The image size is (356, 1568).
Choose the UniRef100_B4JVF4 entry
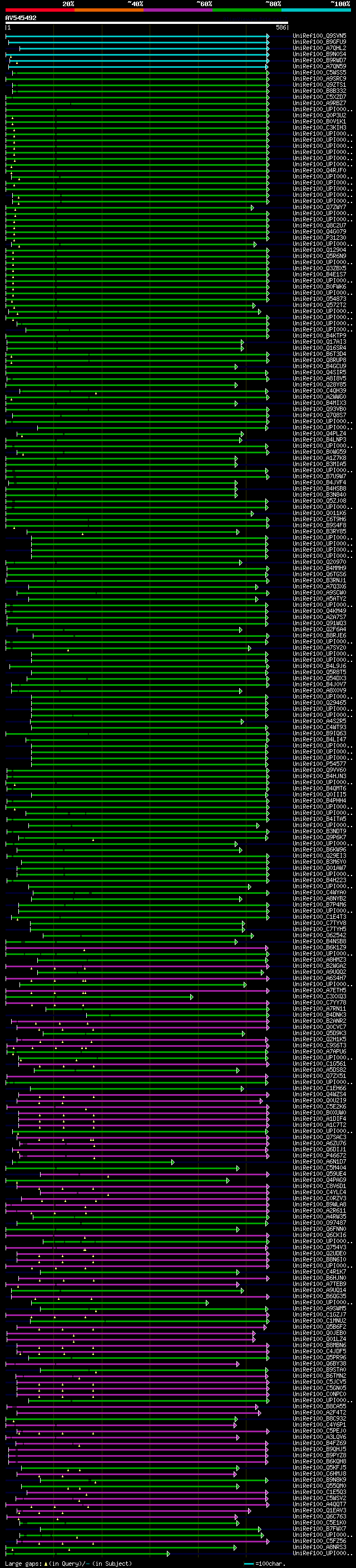[x=319, y=482]
